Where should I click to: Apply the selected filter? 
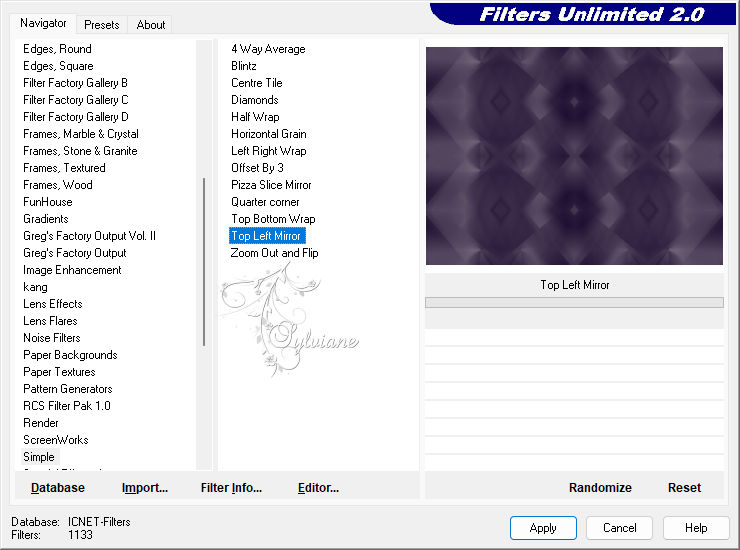click(543, 528)
